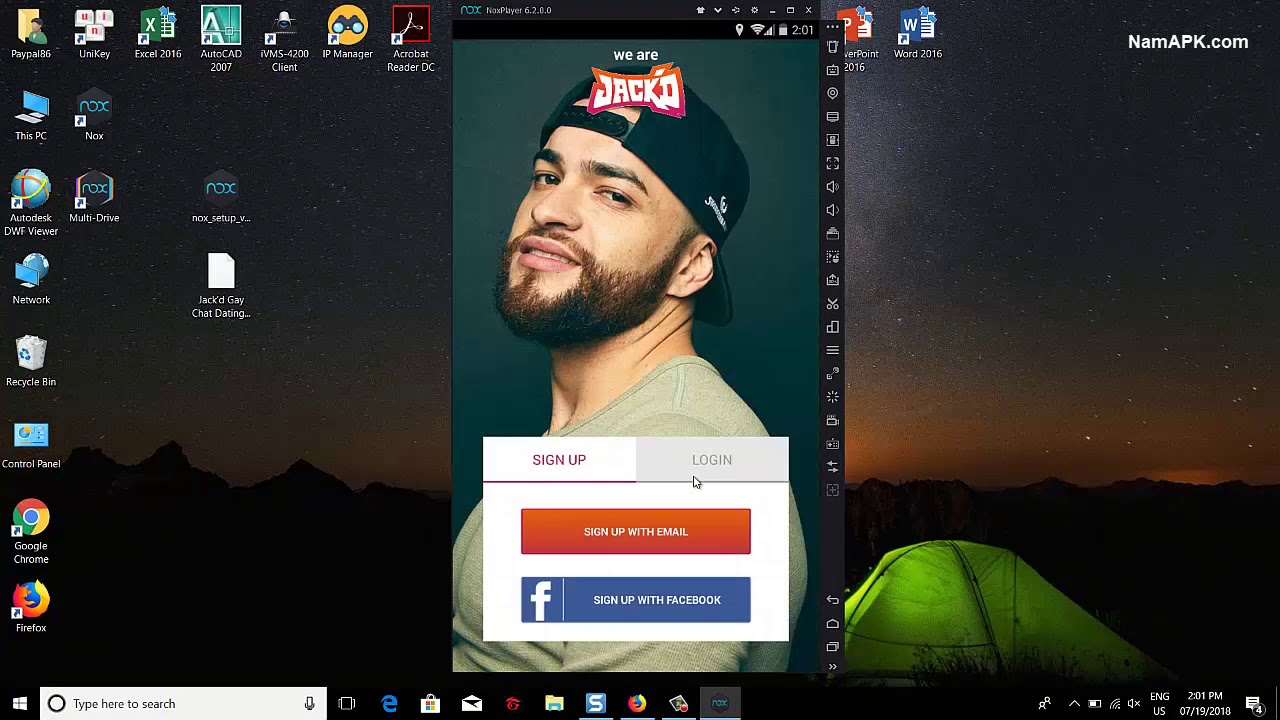Select the nox_setup_v... installer on desktop
This screenshot has width=1280, height=720.
pos(221,198)
